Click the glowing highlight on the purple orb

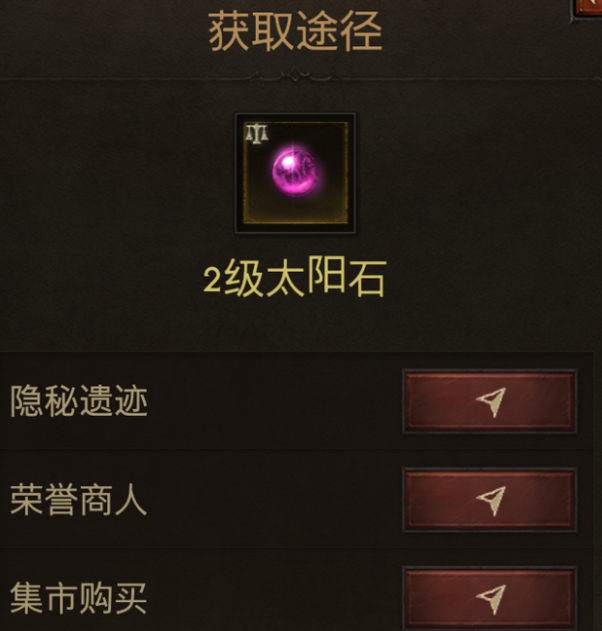[x=289, y=162]
